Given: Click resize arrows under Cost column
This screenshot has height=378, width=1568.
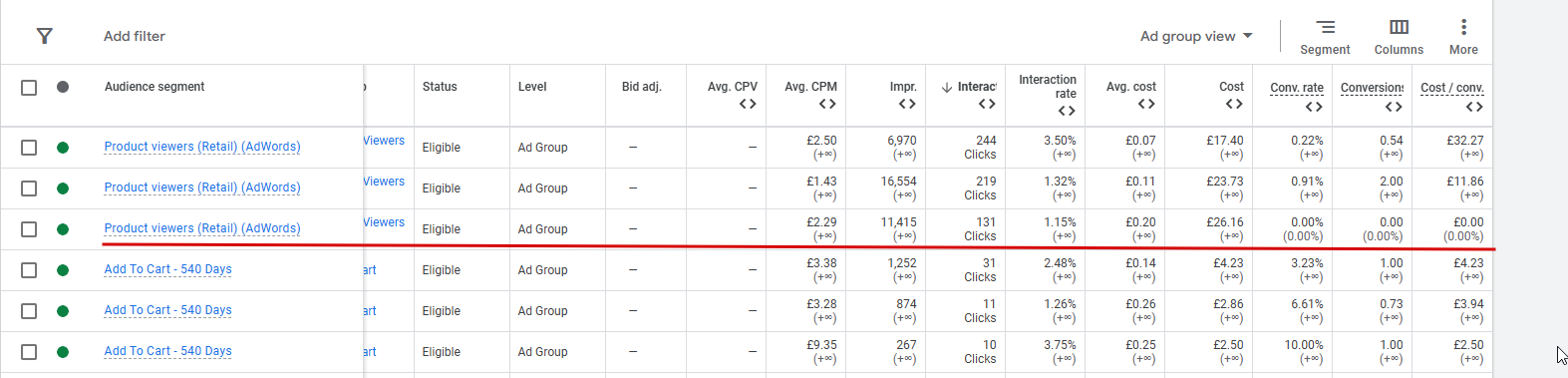Looking at the screenshot, I should coord(1234,104).
